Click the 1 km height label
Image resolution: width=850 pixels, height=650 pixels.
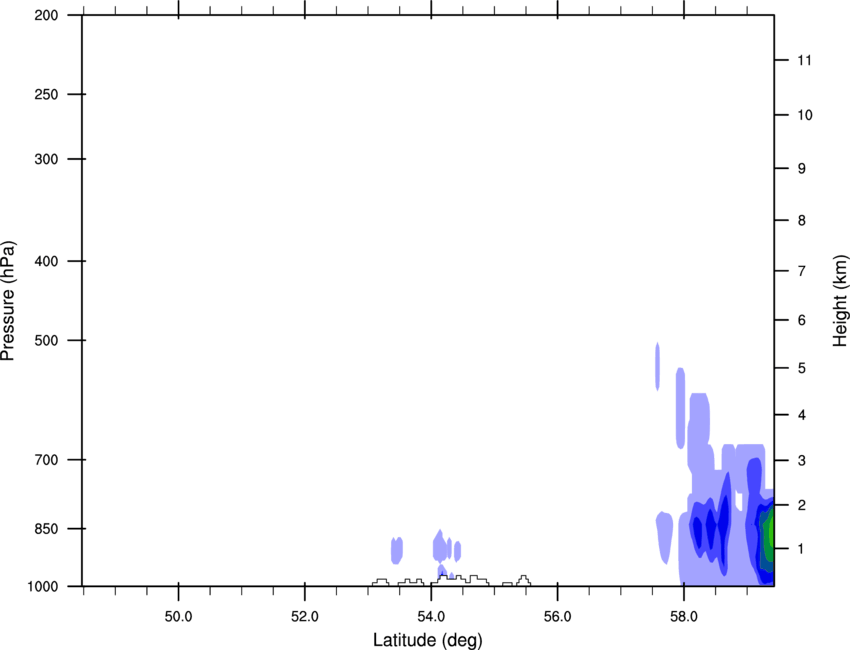[x=802, y=549]
